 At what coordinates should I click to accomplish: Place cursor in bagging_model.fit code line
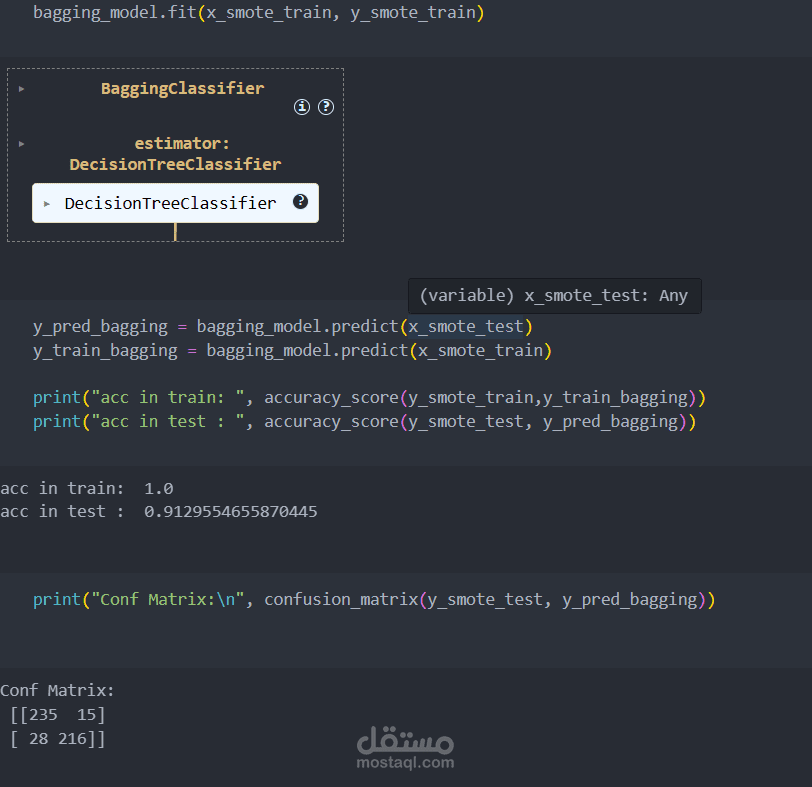click(259, 12)
